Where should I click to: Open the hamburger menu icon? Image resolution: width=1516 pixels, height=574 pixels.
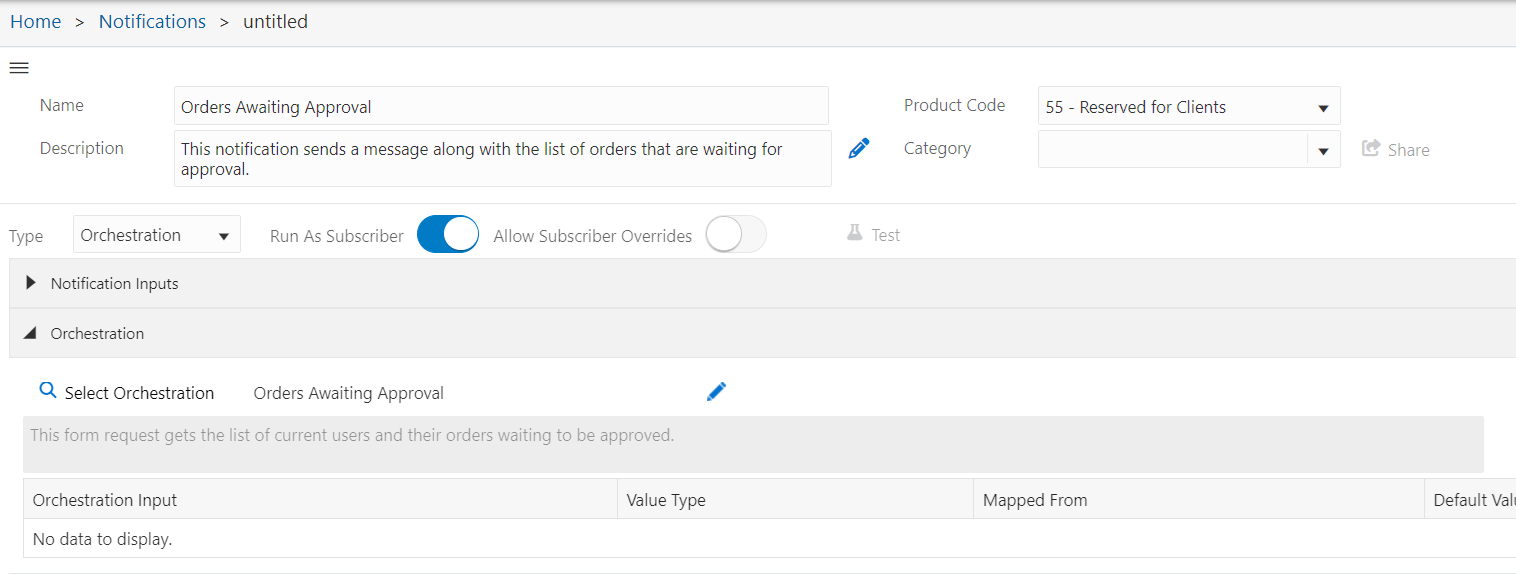pos(19,68)
